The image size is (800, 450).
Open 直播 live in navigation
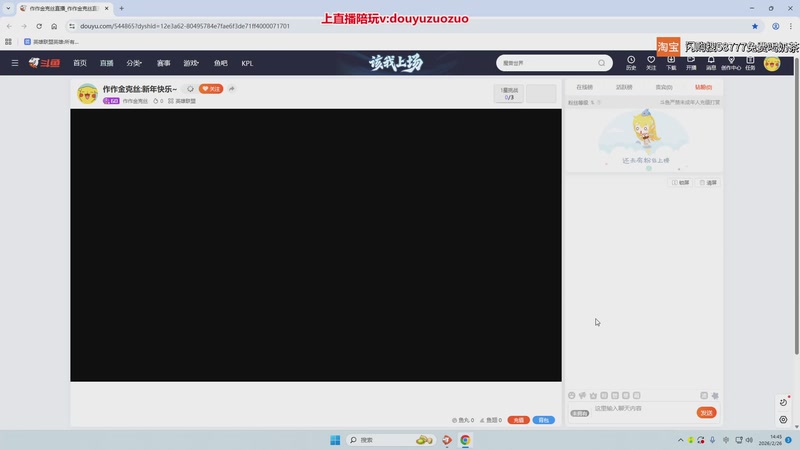(107, 63)
